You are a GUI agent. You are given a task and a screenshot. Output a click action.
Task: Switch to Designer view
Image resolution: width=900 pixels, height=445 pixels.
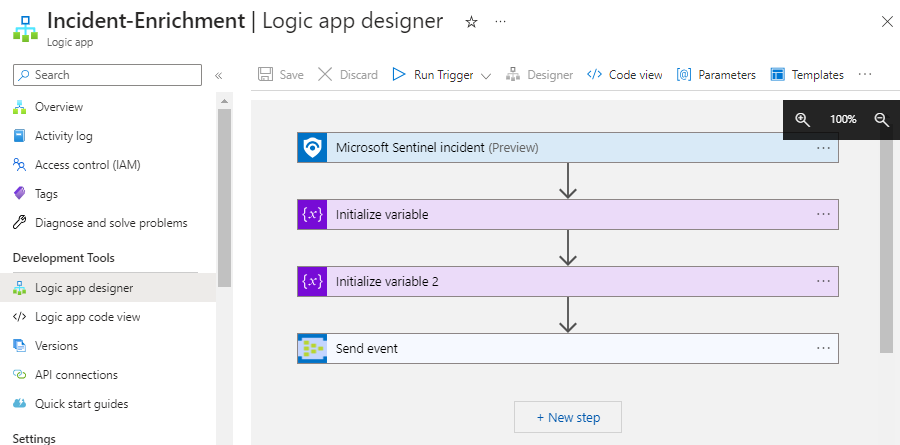click(x=539, y=75)
